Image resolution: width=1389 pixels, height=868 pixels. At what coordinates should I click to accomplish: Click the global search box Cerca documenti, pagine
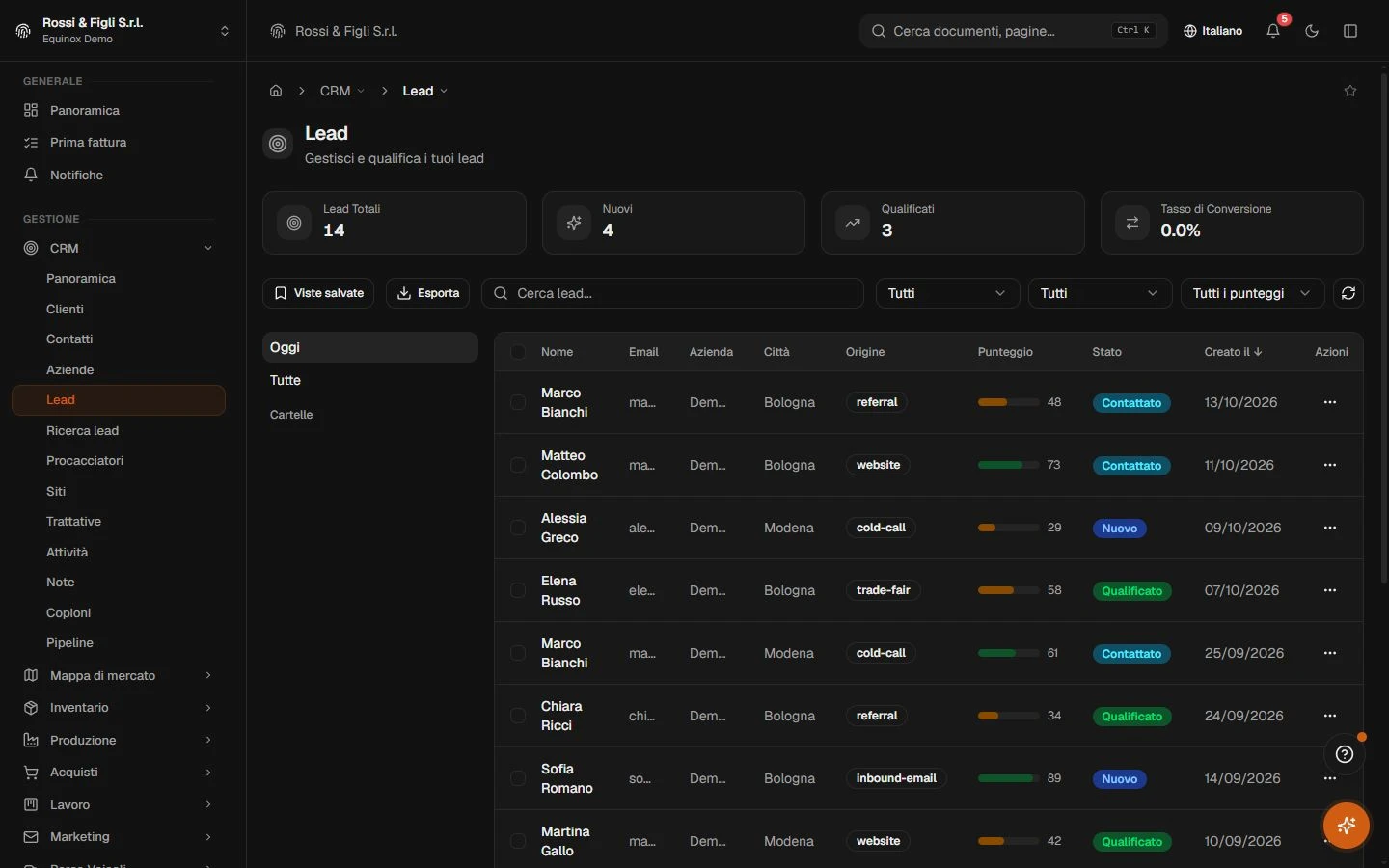click(1013, 31)
